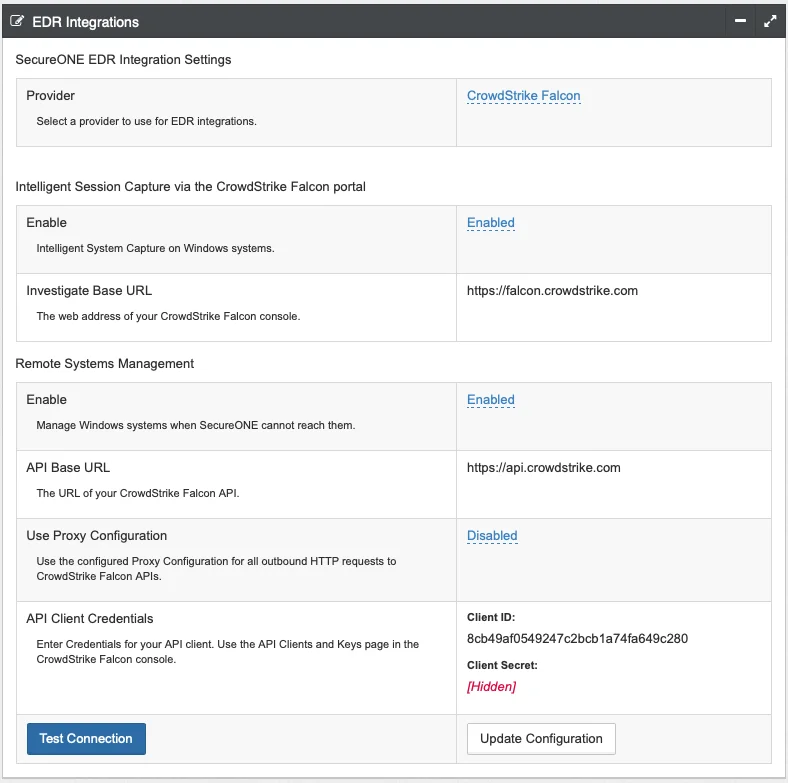The height and width of the screenshot is (783, 788).
Task: Click the Test Connection button
Action: coord(86,738)
